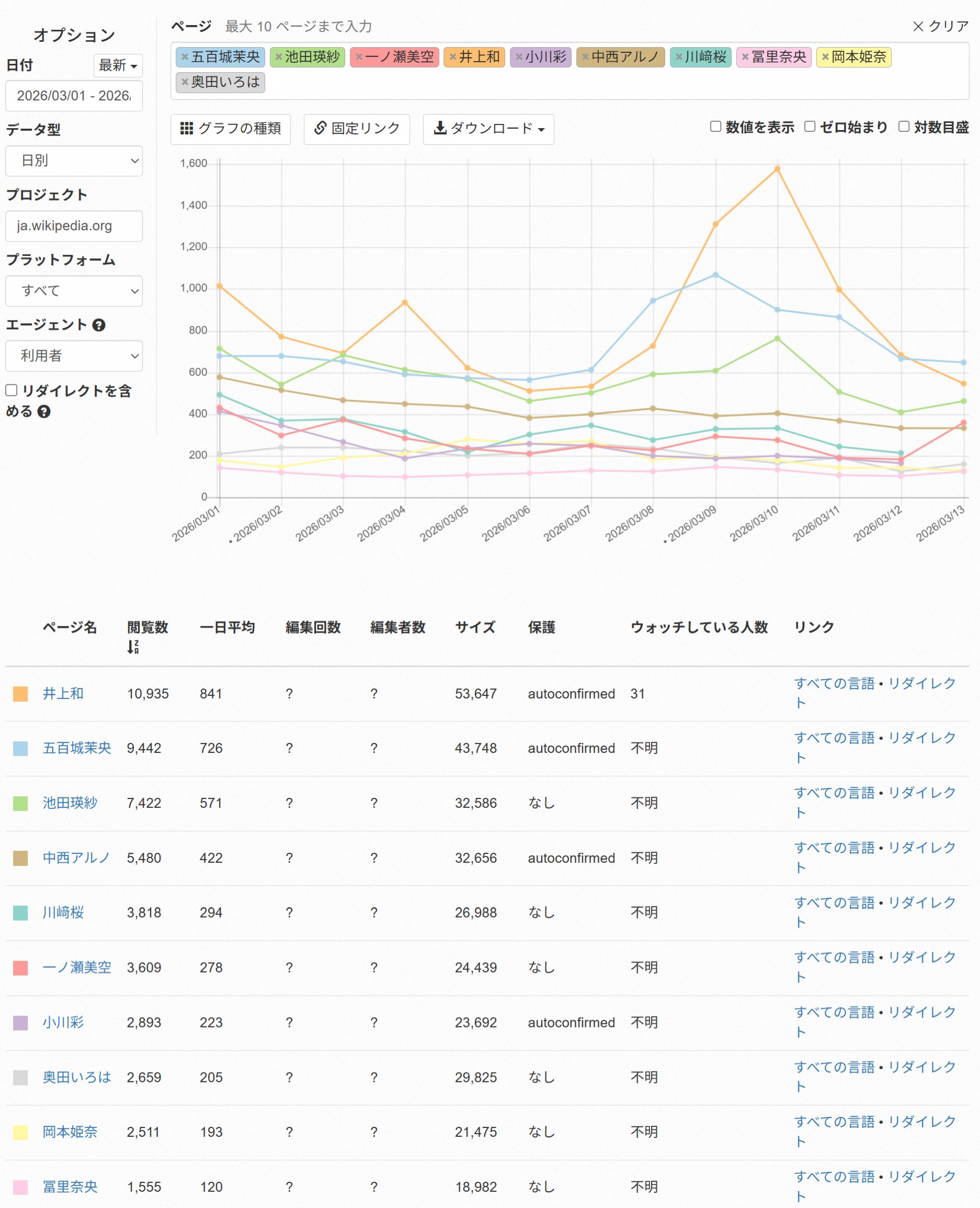Click the redirect help question mark icon
The height and width of the screenshot is (1208, 980).
[x=44, y=412]
